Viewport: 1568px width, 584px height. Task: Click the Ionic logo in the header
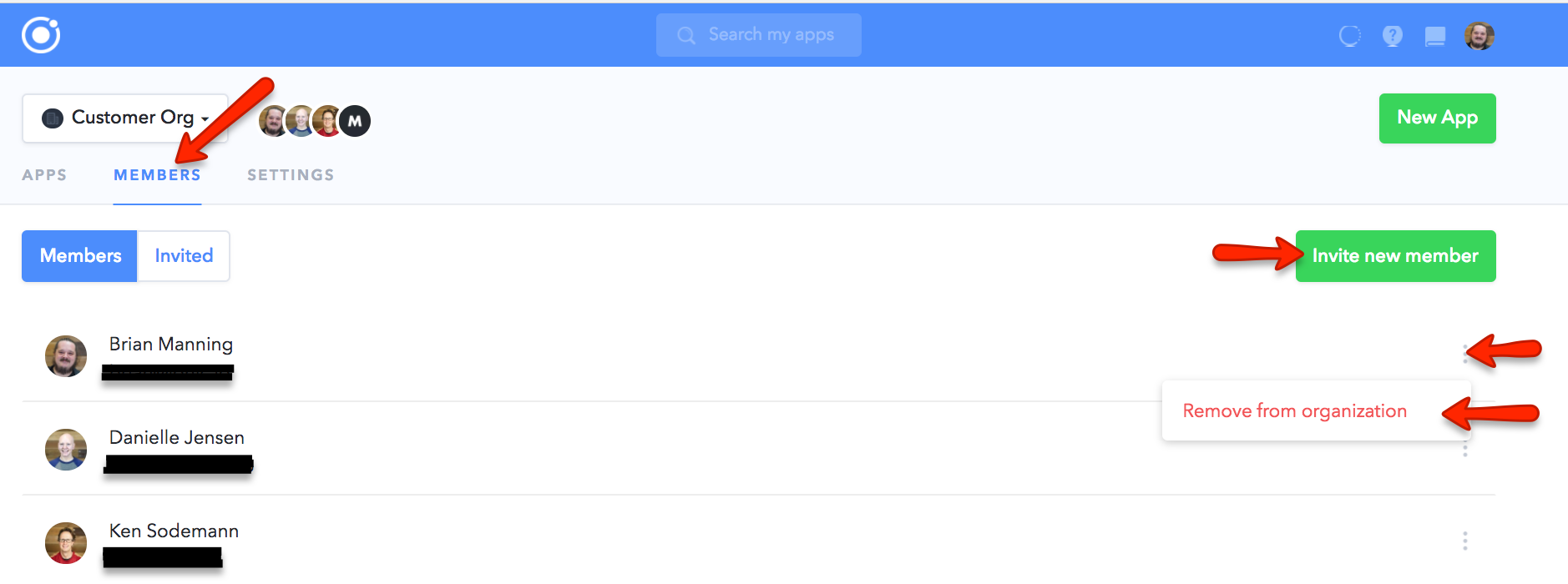coord(41,35)
